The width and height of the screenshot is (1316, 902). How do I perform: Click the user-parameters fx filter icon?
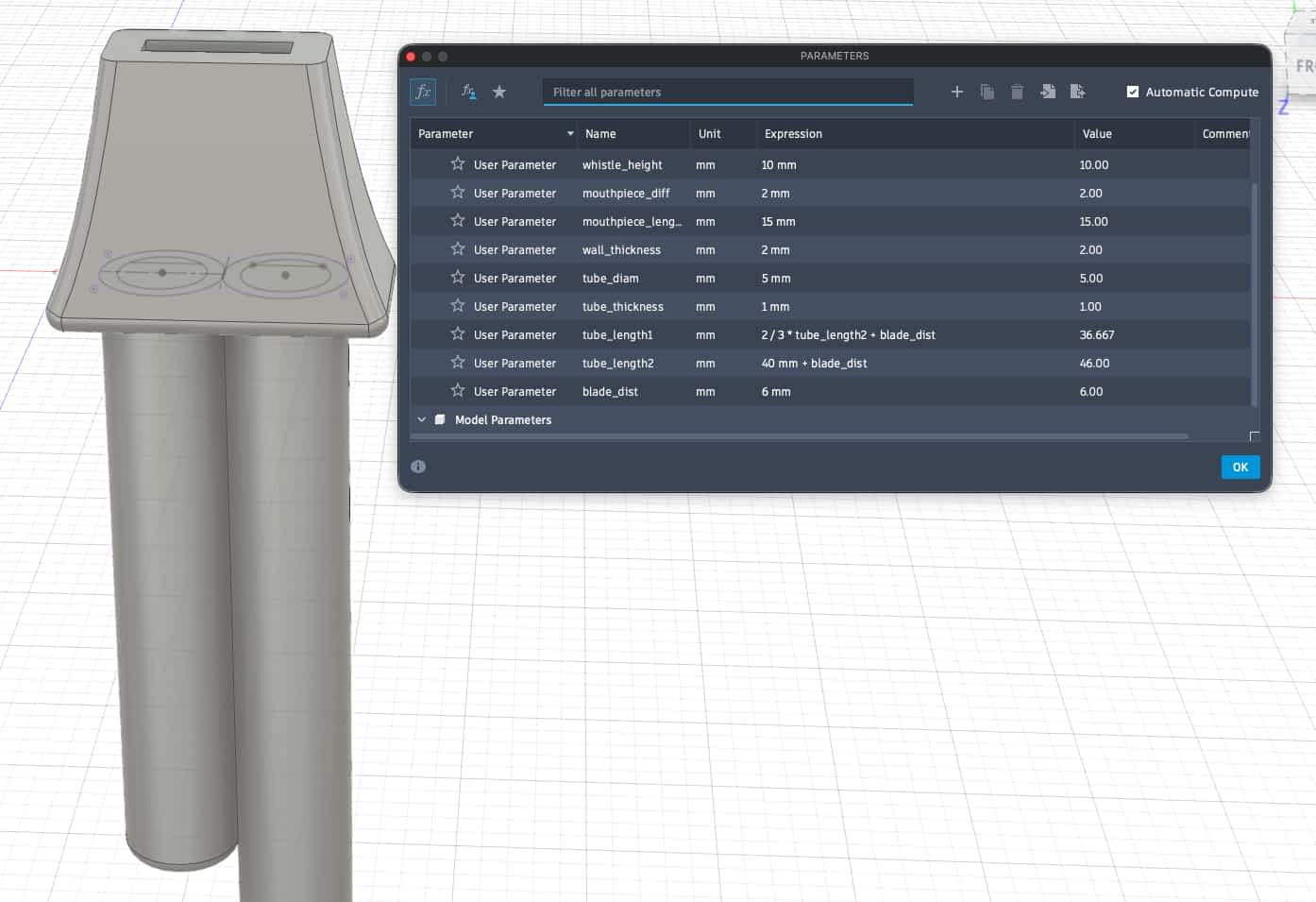468,92
